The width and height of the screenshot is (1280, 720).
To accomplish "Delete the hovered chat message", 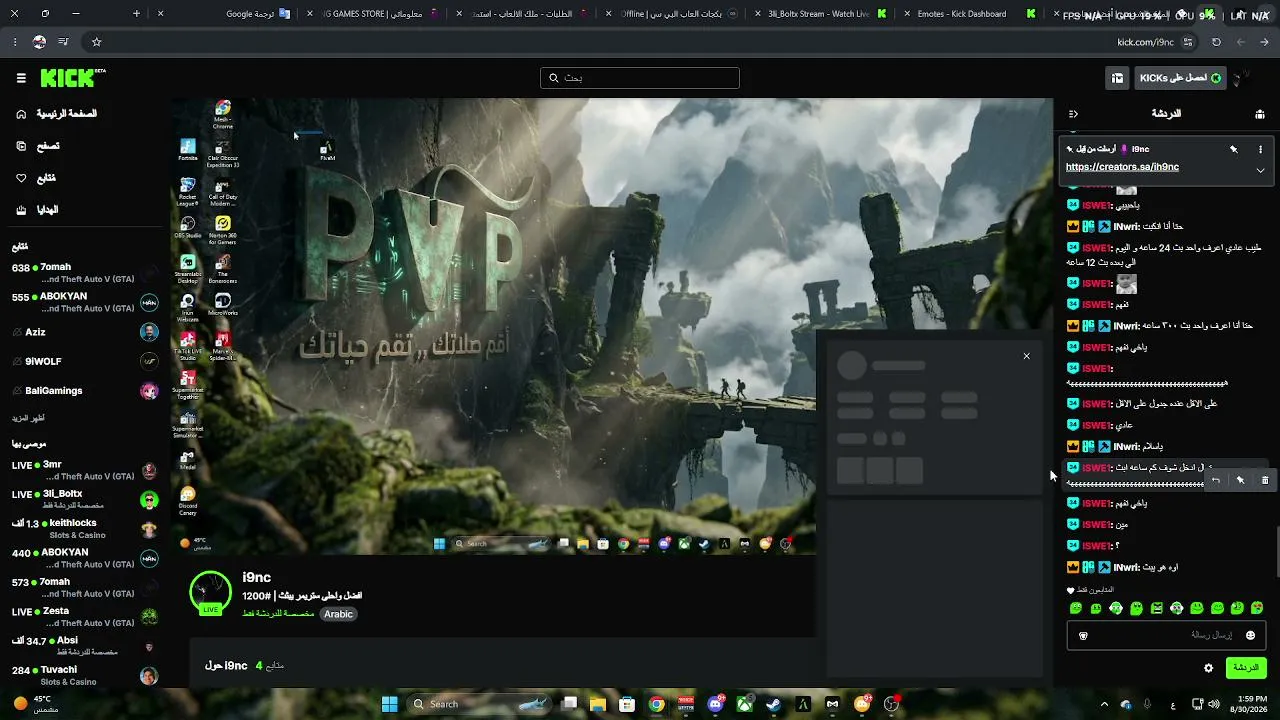I will click(x=1265, y=480).
